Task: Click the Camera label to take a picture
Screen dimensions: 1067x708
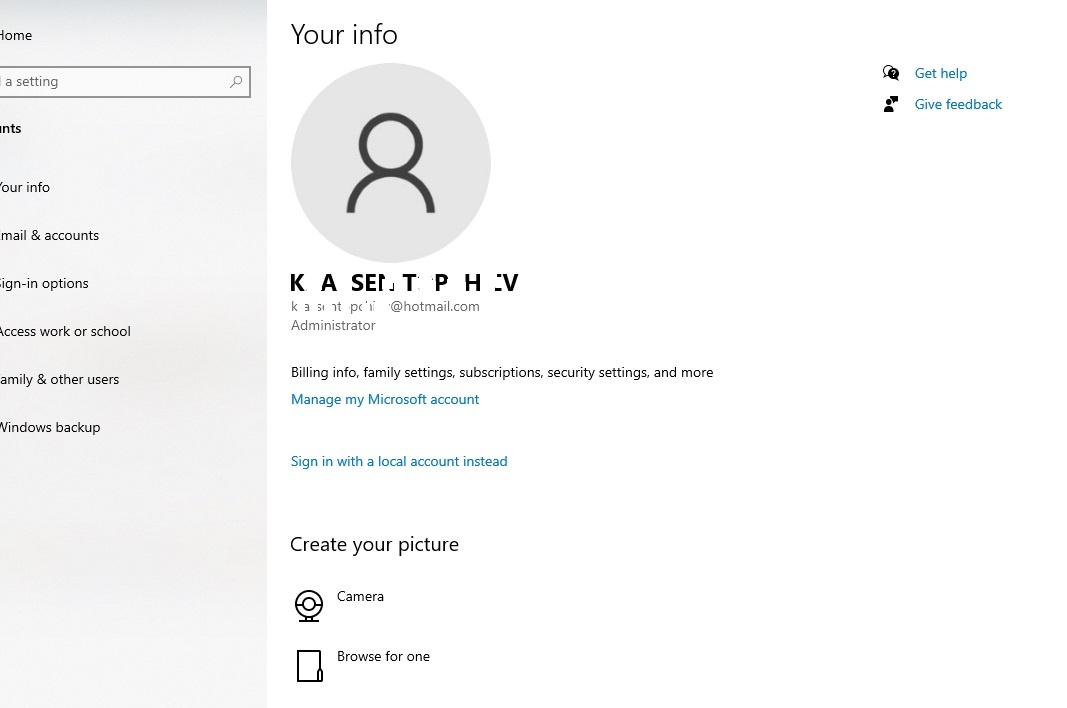Action: point(360,596)
